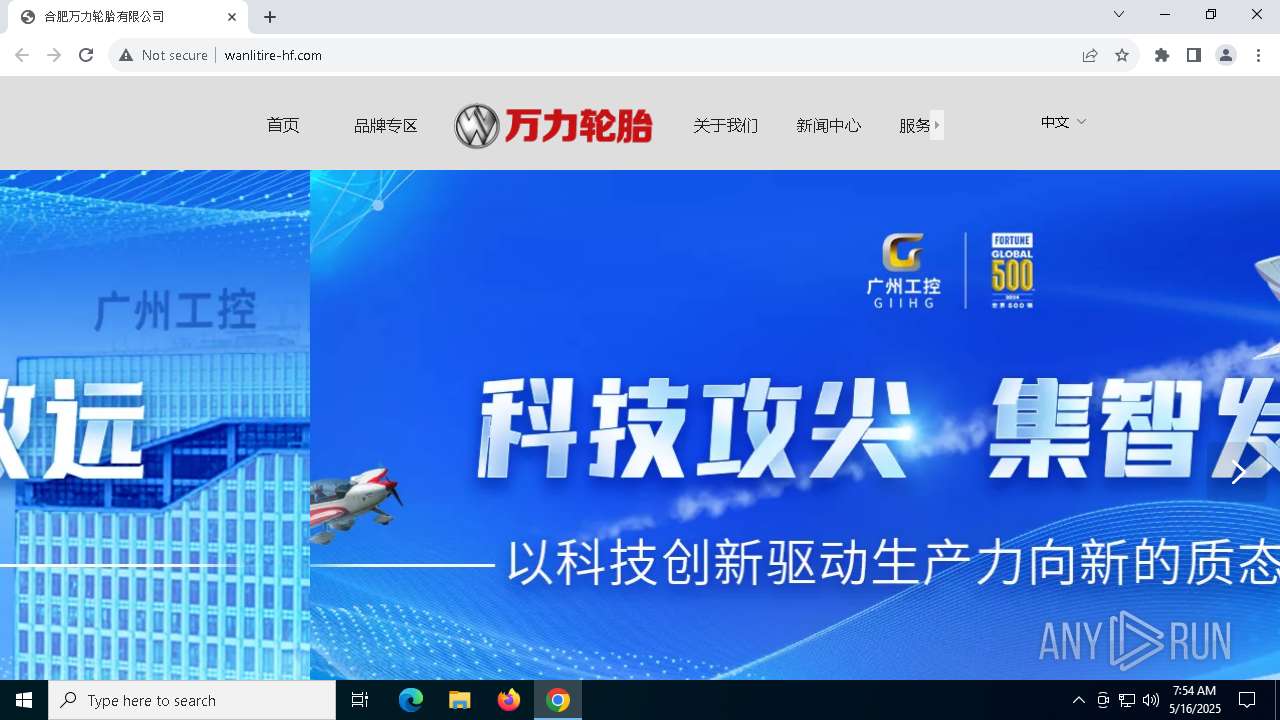The image size is (1280, 720).
Task: Bookmark this page with the star icon
Action: (1122, 55)
